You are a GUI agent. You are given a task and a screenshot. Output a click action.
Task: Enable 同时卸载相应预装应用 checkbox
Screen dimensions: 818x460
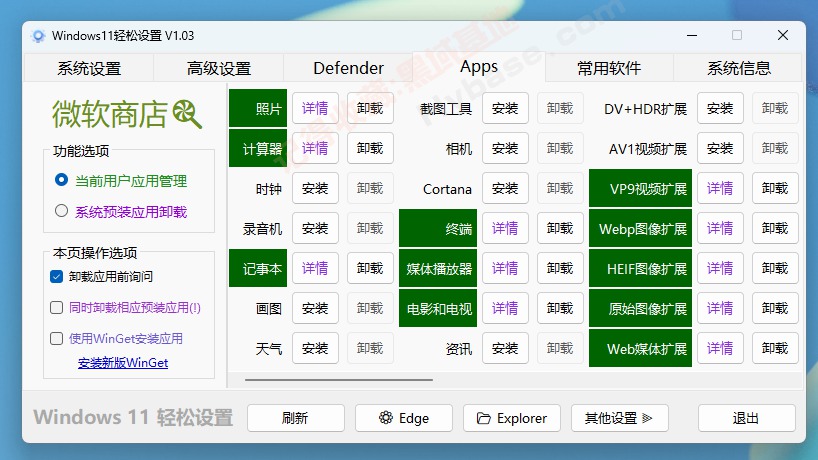56,307
